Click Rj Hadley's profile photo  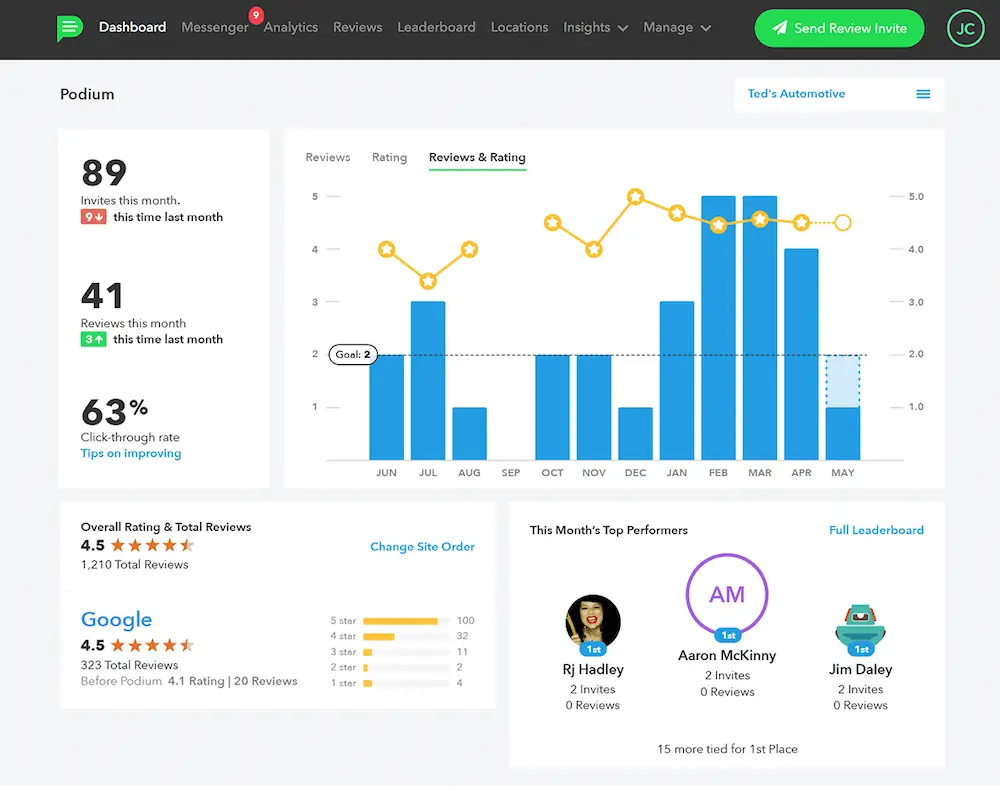[x=593, y=621]
